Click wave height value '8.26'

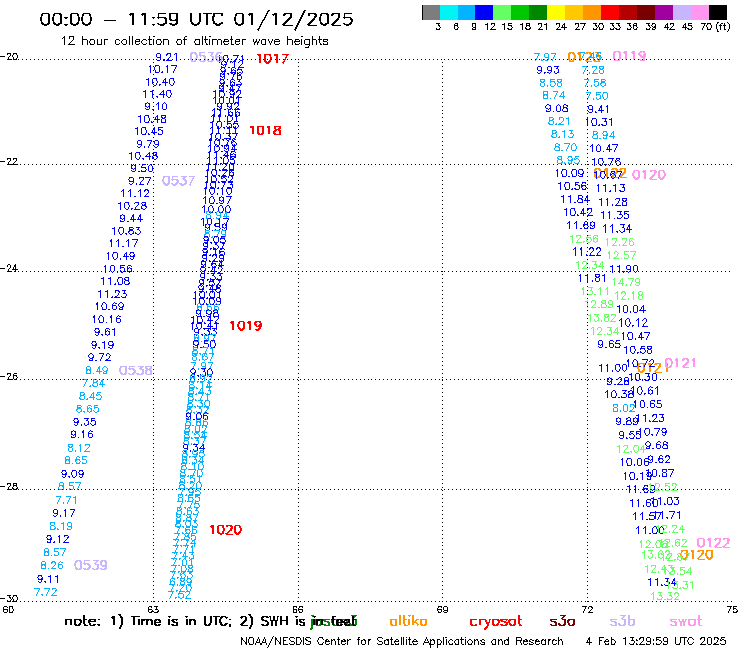52,565
